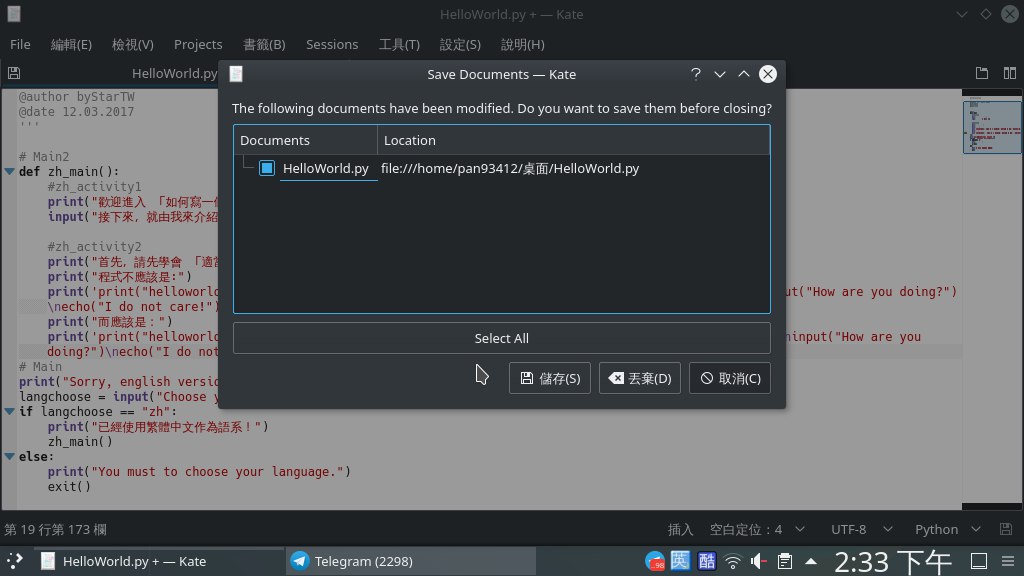
Task: Click the 英 input method tray icon
Action: 680,561
